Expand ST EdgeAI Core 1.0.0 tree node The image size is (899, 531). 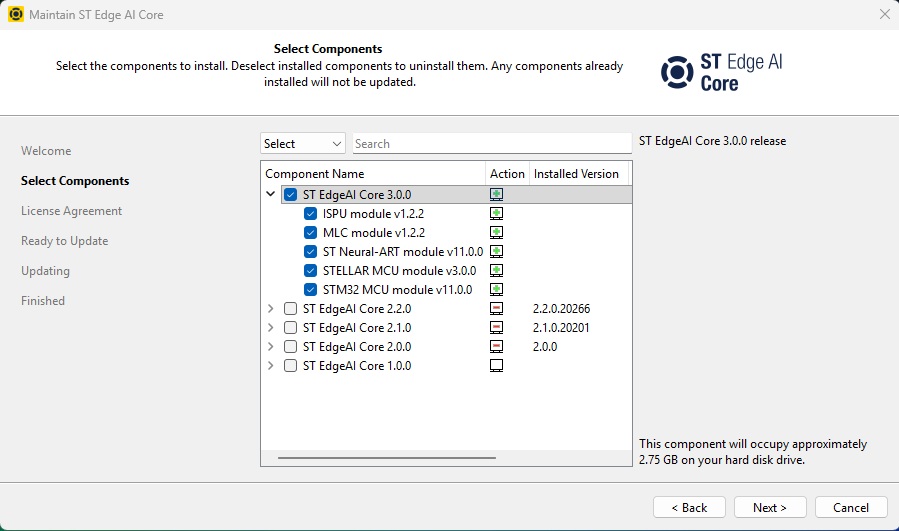pyautogui.click(x=271, y=365)
